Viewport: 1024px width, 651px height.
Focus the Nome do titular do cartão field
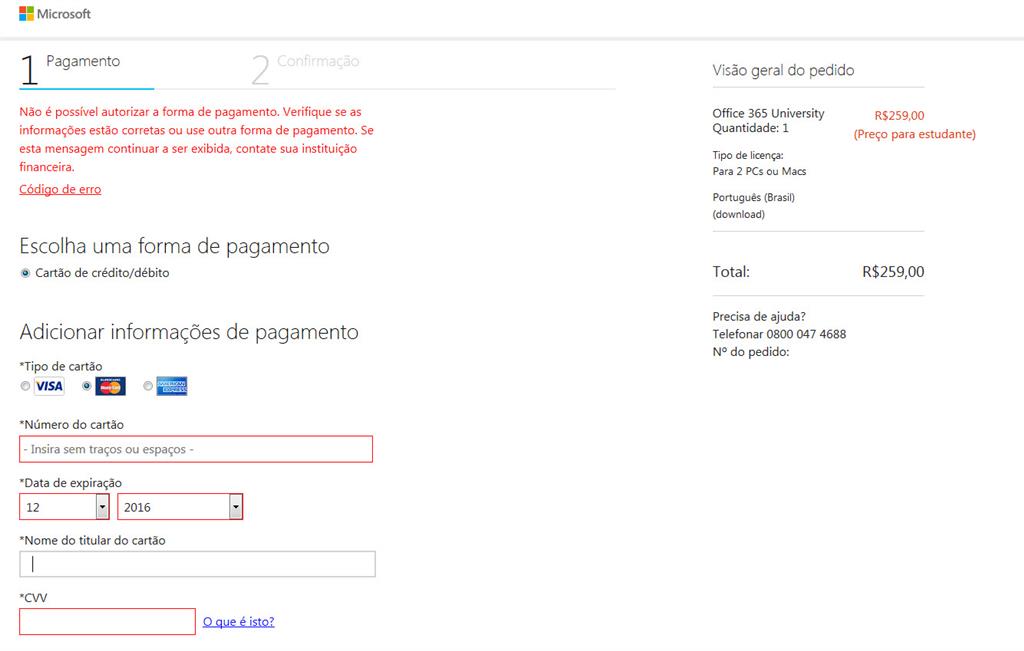[x=197, y=564]
